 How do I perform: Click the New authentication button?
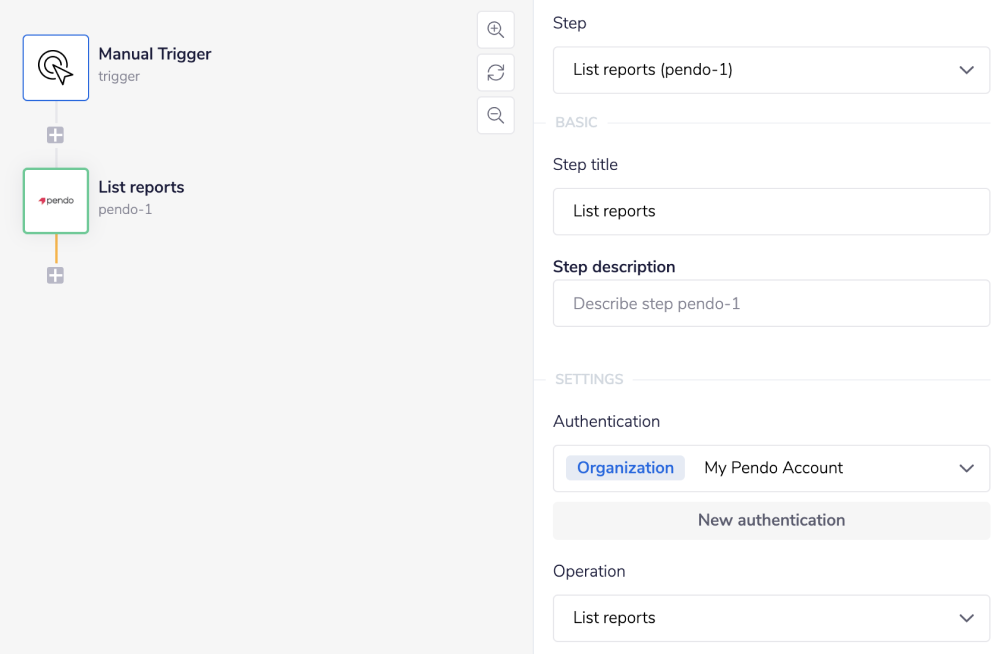771,520
